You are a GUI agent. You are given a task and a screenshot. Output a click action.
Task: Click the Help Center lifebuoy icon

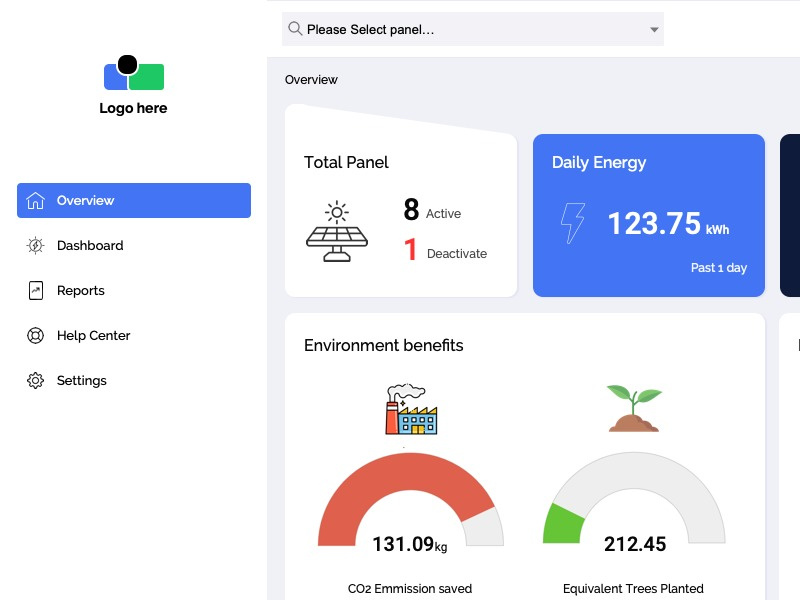(33, 335)
